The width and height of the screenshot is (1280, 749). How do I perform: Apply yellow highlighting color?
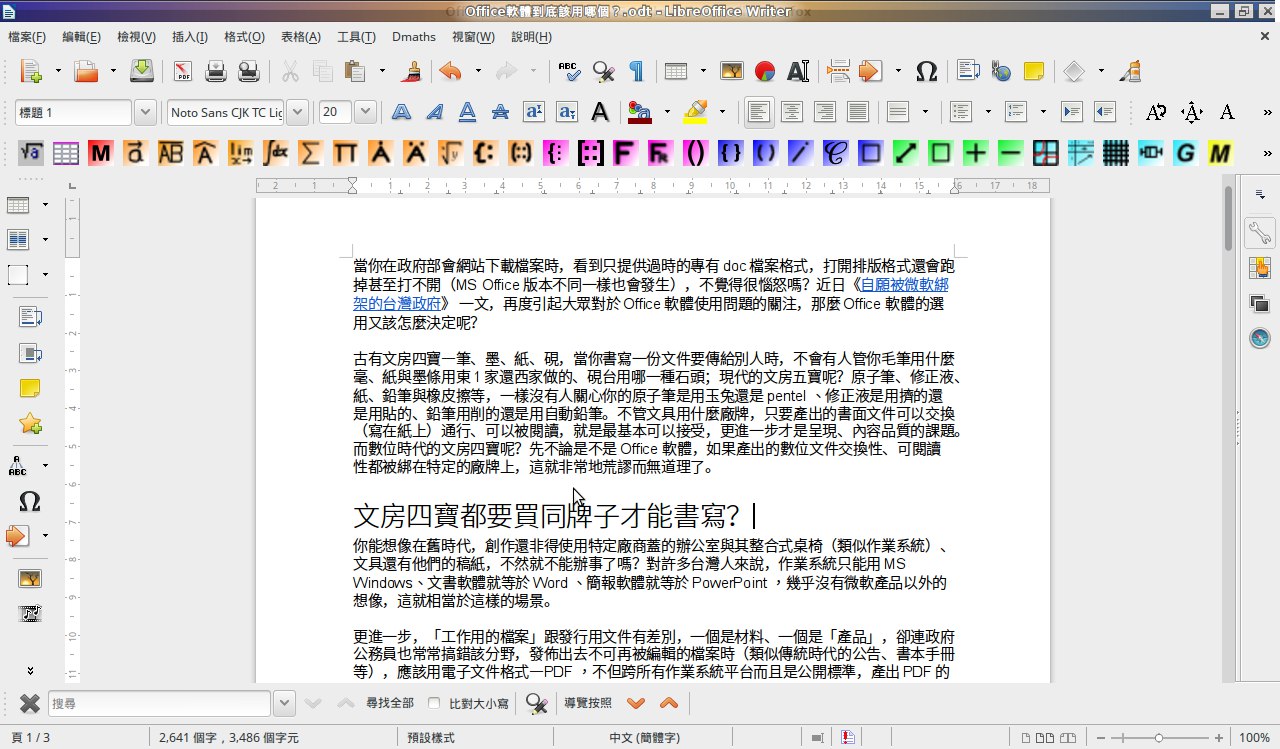coord(696,112)
